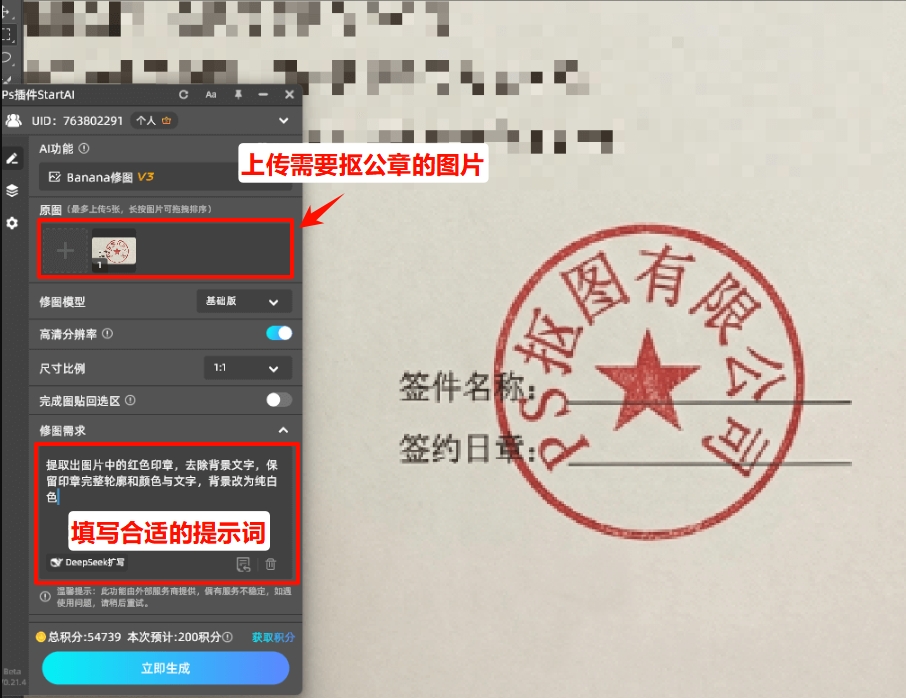This screenshot has width=906, height=698.
Task: Open settings gear in left sidebar
Action: point(12,223)
